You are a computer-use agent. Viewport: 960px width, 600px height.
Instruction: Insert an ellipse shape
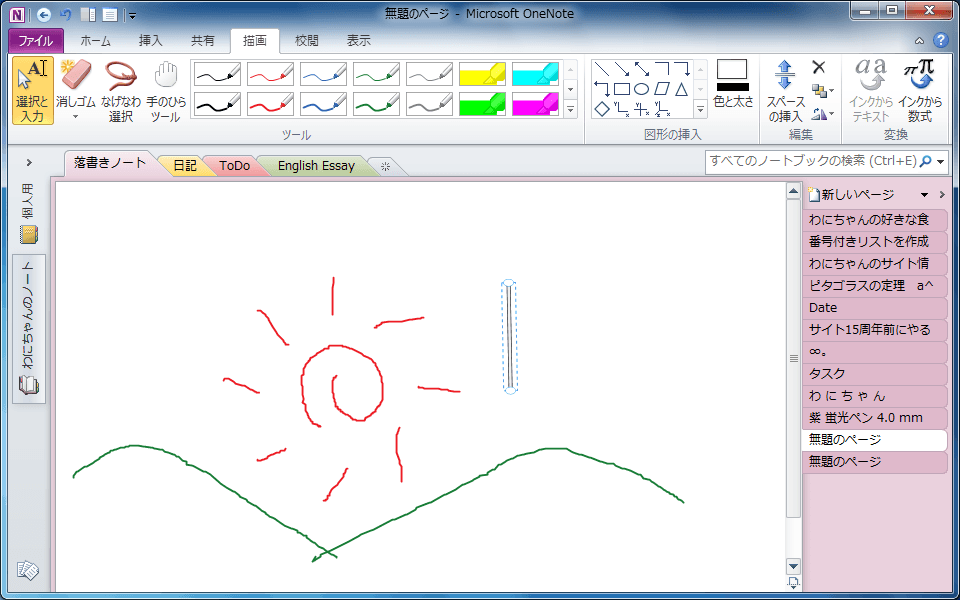tap(642, 89)
